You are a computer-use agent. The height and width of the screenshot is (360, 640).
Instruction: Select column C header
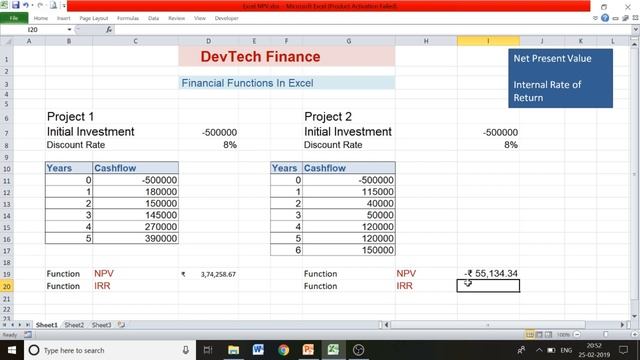[136, 41]
